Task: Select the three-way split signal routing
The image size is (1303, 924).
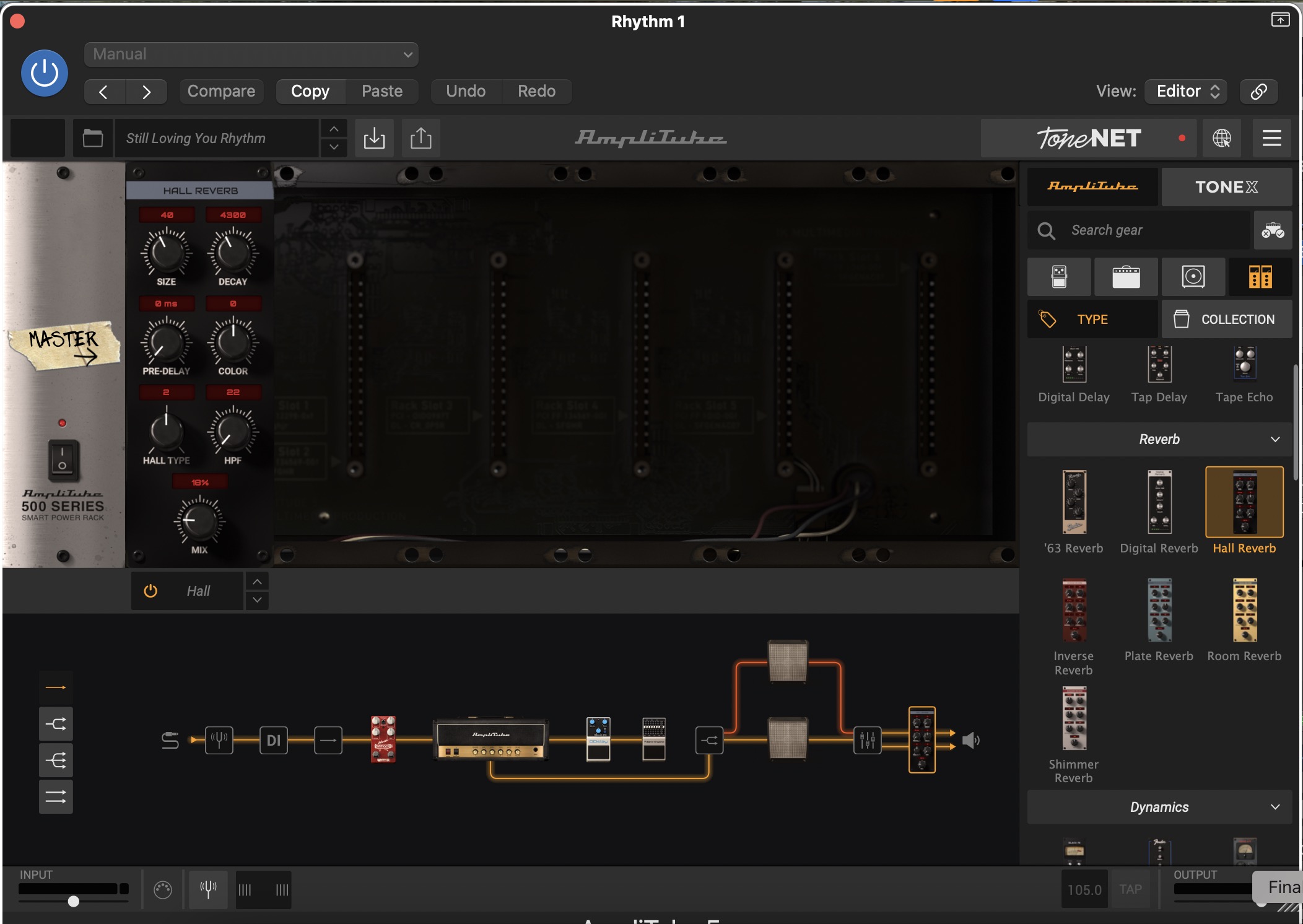Action: (56, 761)
